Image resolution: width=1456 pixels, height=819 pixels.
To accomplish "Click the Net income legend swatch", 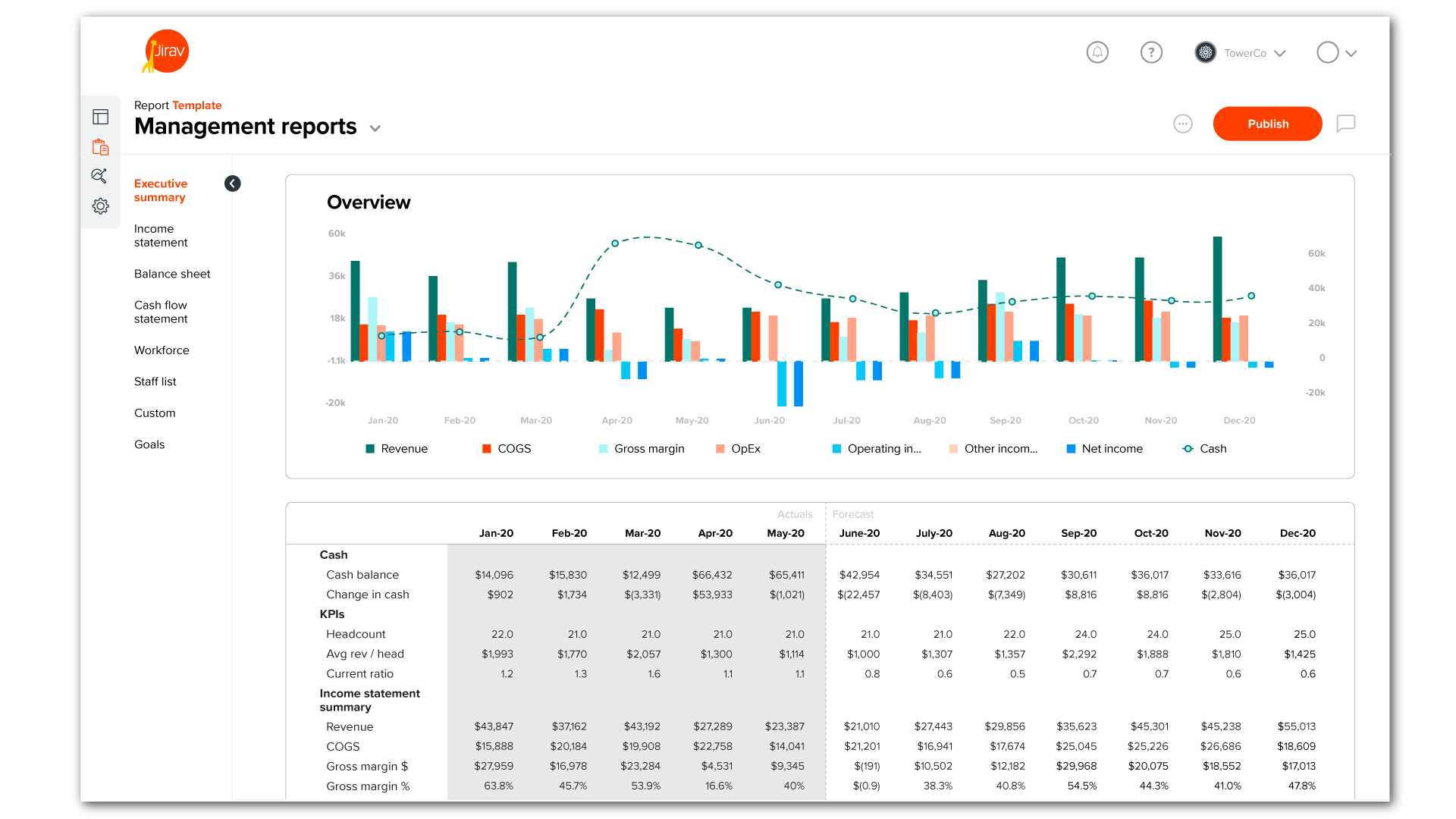I will click(x=1071, y=449).
